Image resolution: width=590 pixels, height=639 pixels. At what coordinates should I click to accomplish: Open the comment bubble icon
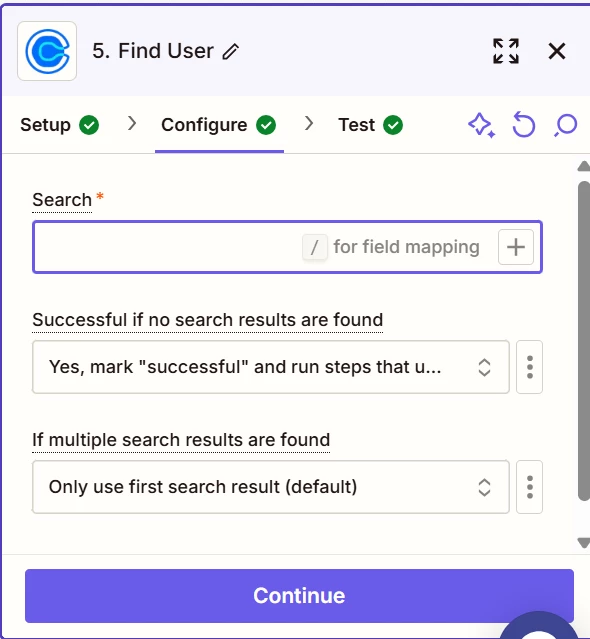[x=566, y=125]
